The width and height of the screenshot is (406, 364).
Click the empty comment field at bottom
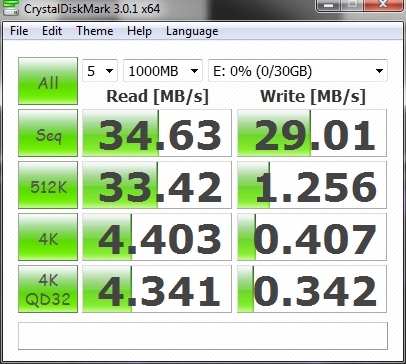203,336
